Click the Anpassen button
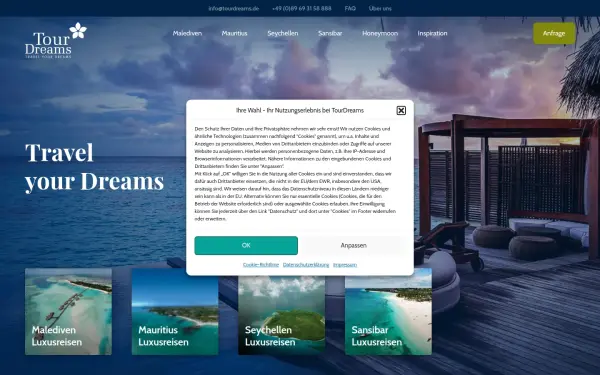 pyautogui.click(x=354, y=245)
